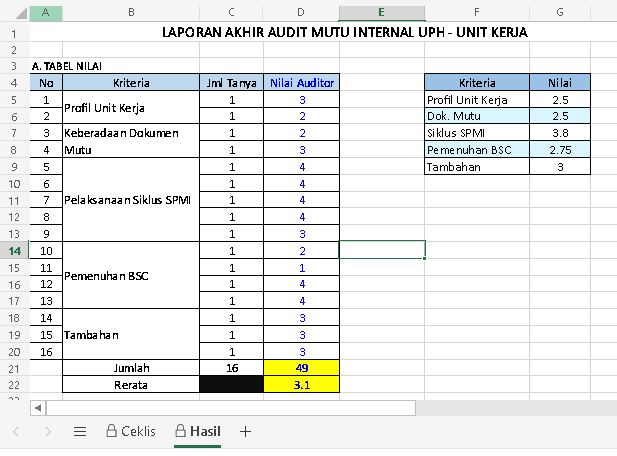Click the yellow Rerata value 3.1 cell
This screenshot has width=617, height=456.
click(x=301, y=384)
